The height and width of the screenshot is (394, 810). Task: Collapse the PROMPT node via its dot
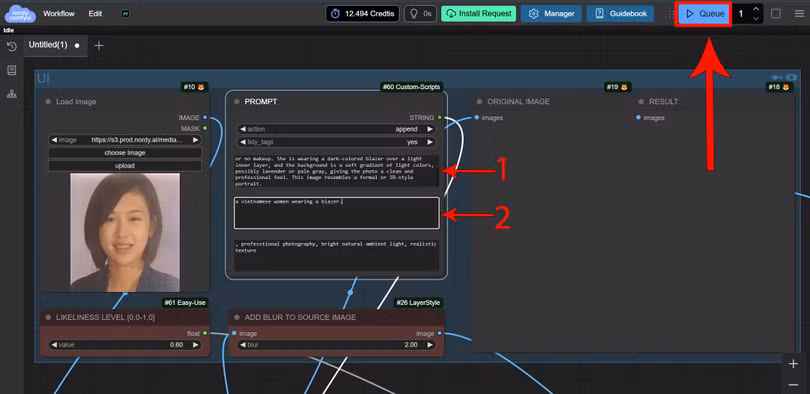[237, 102]
